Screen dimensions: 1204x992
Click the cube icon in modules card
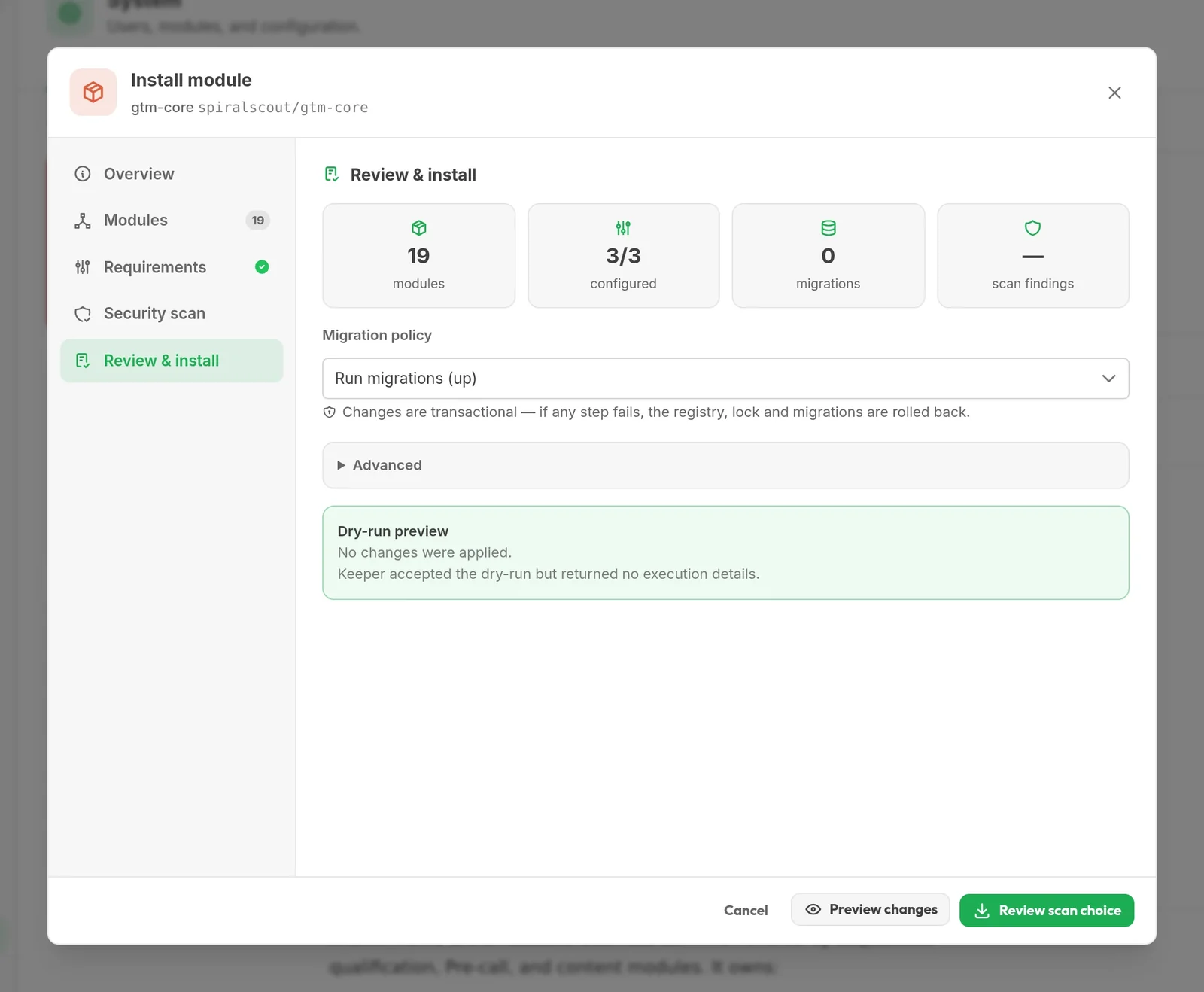[419, 228]
